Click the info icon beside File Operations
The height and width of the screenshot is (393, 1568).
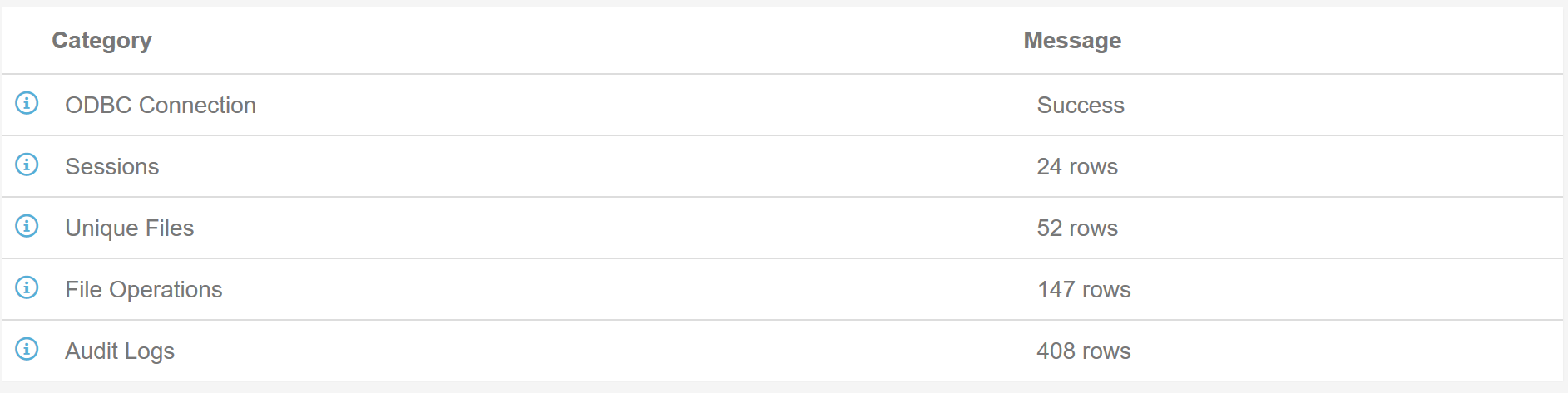[x=27, y=287]
